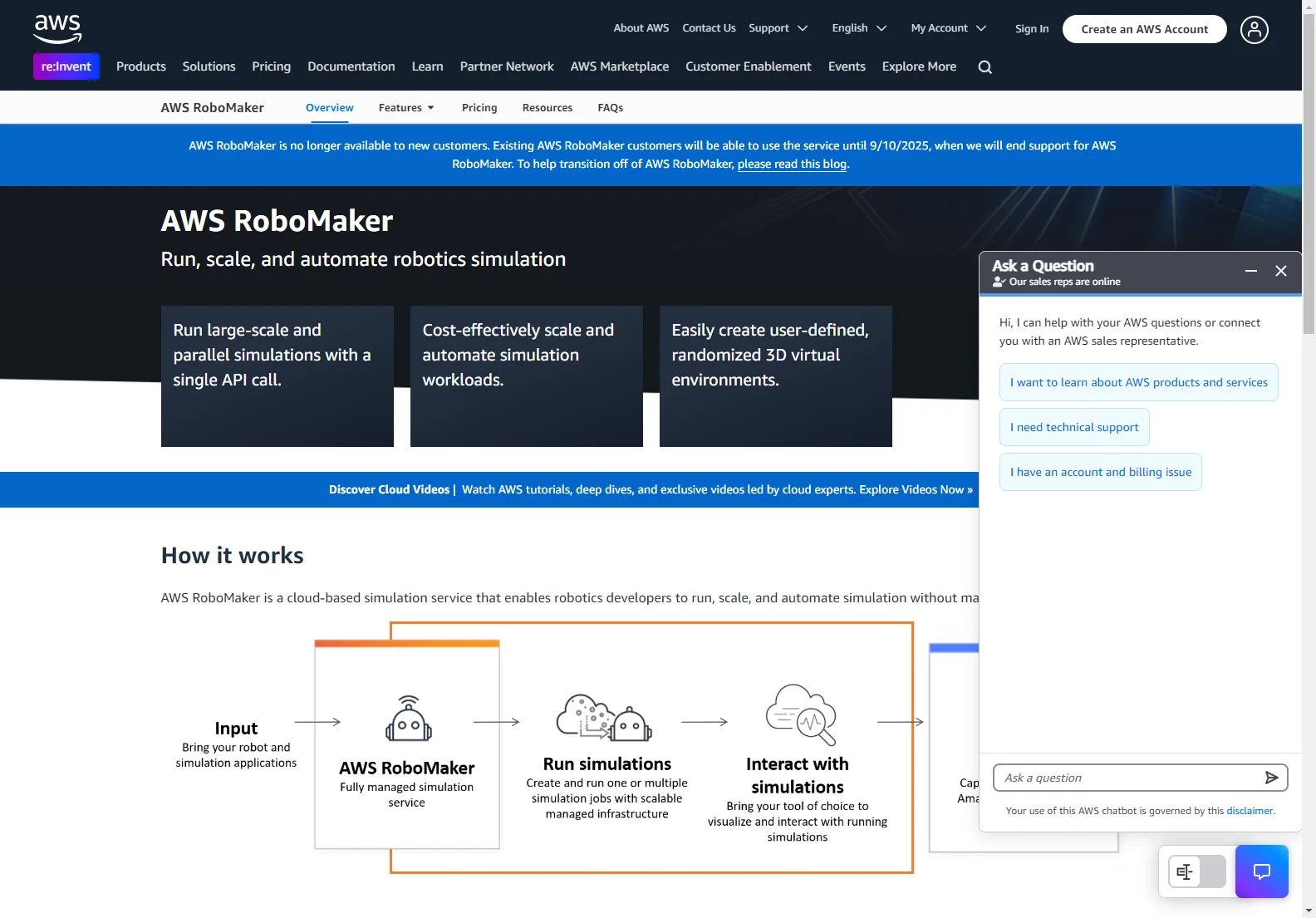Viewport: 1316px width, 918px height.
Task: Switch to the RoboMaker Pricing tab
Action: (479, 108)
